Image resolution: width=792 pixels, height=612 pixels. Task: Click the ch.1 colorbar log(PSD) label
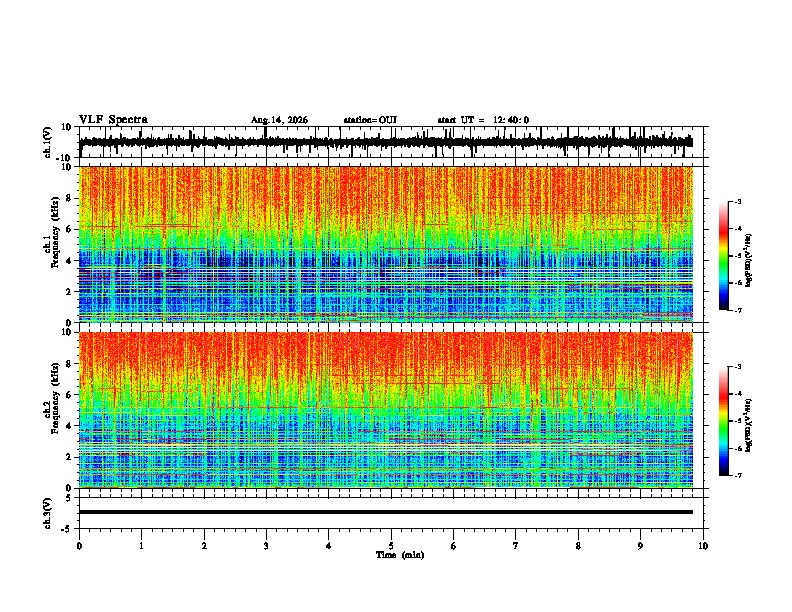[x=748, y=260]
